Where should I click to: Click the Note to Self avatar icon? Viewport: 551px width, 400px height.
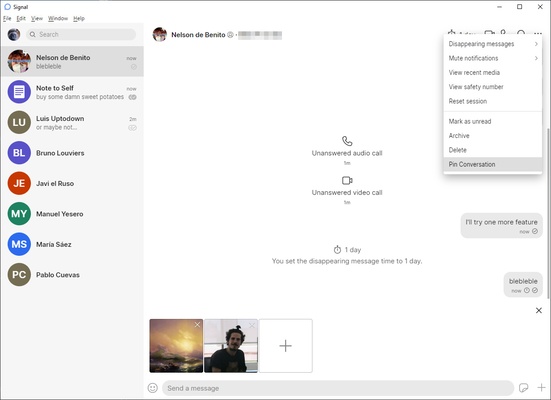click(19, 92)
